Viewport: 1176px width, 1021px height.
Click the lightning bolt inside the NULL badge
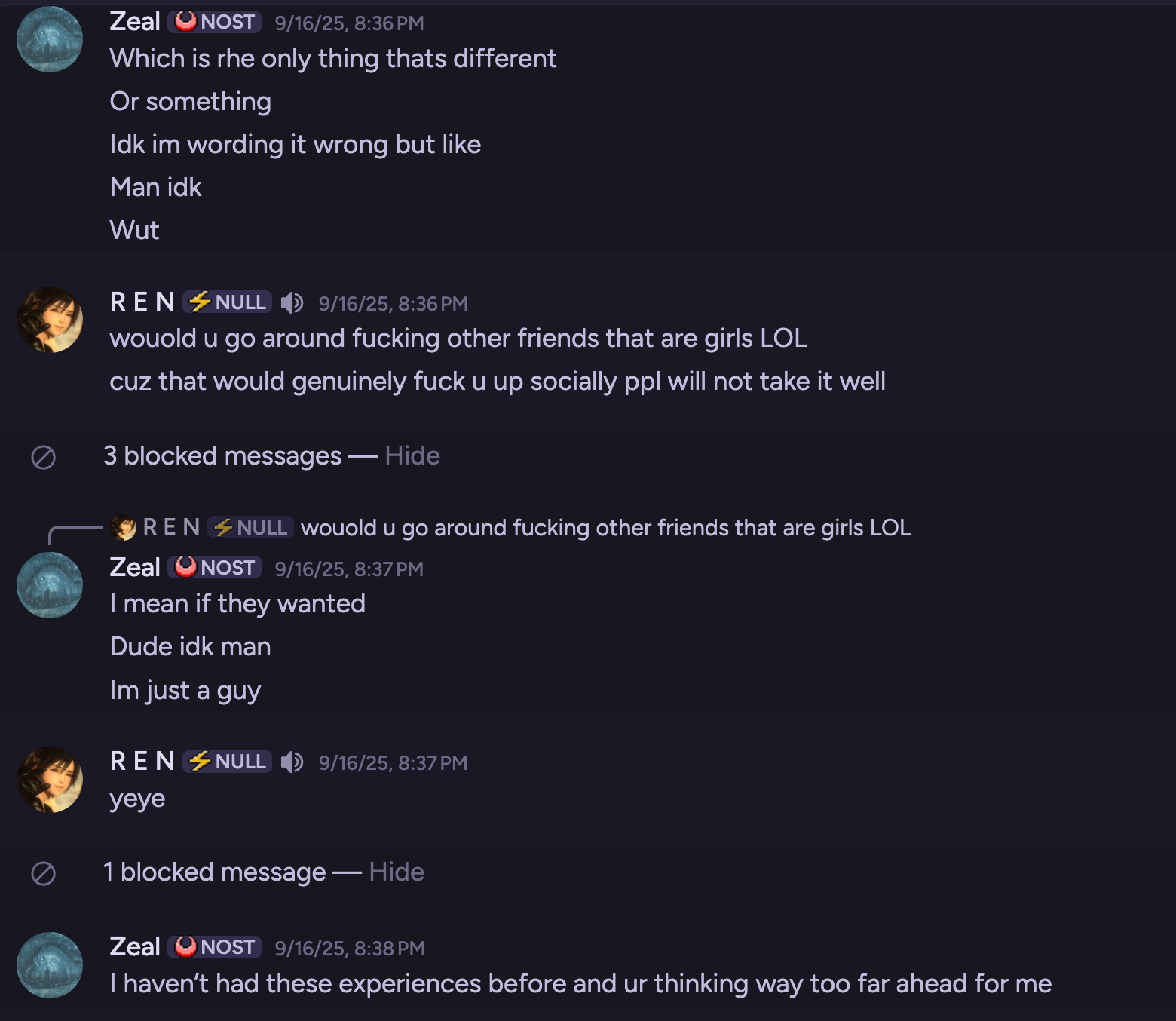[198, 302]
